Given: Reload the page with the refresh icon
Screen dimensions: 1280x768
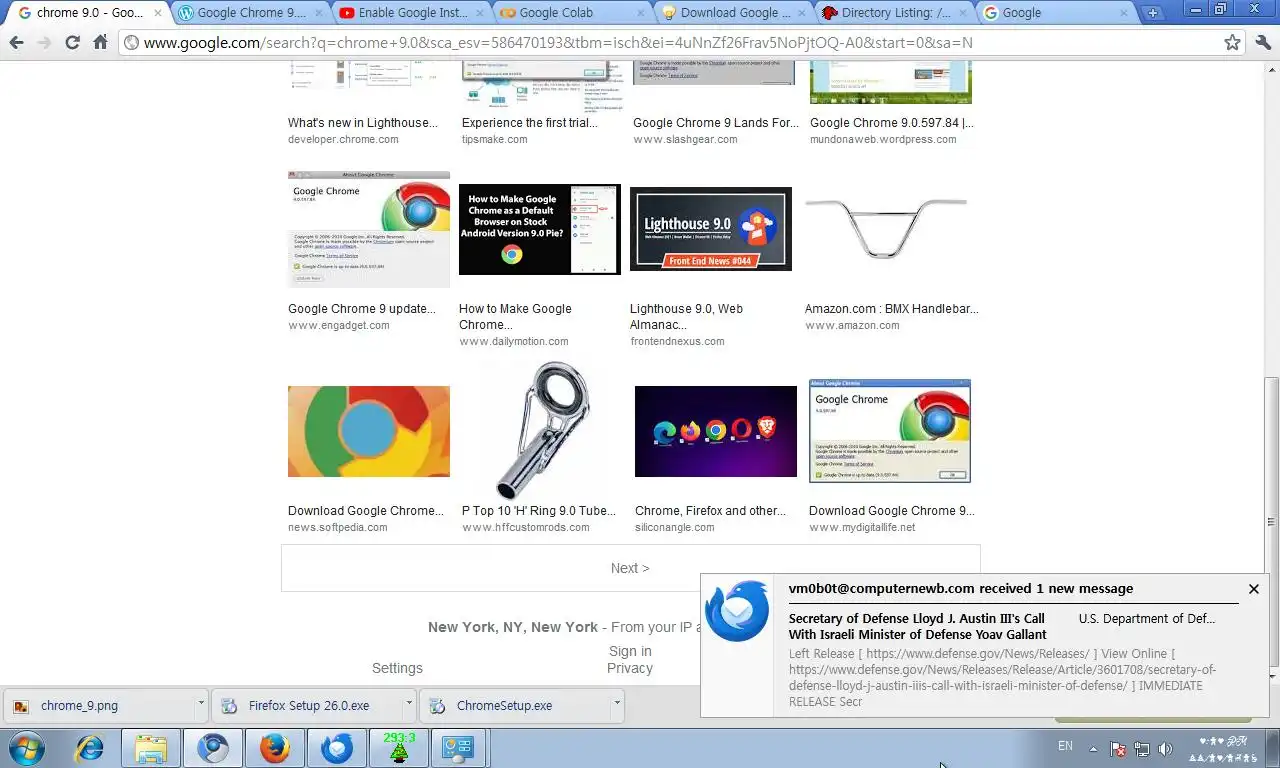Looking at the screenshot, I should pyautogui.click(x=72, y=43).
